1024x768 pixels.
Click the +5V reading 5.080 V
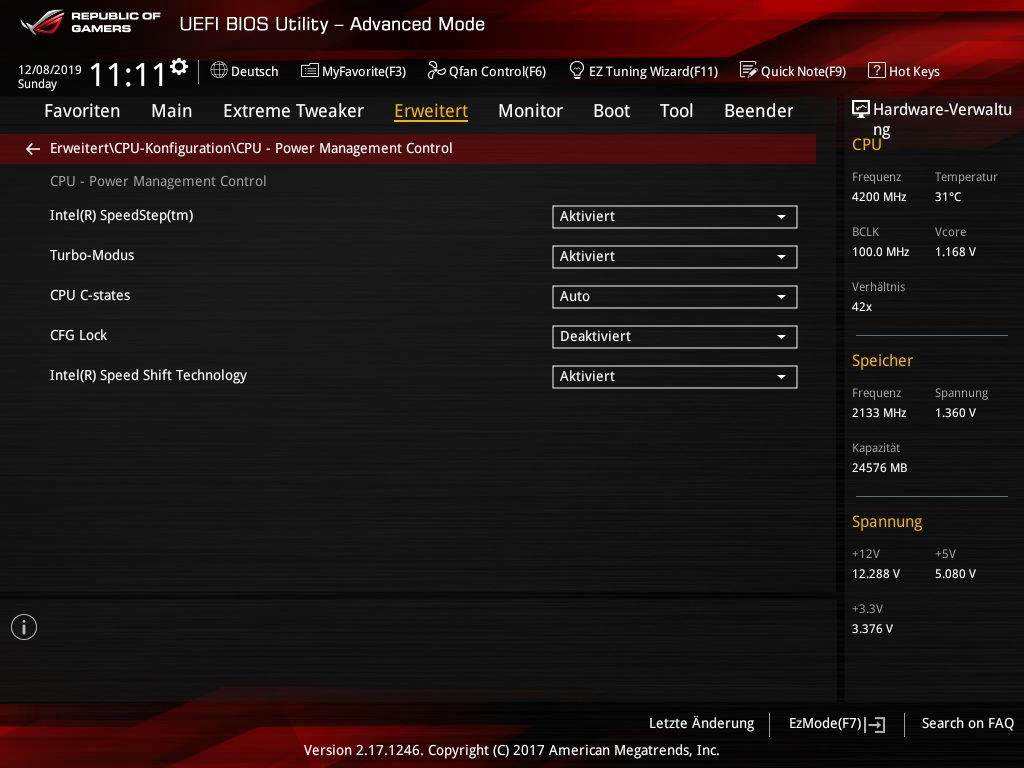pyautogui.click(x=955, y=573)
